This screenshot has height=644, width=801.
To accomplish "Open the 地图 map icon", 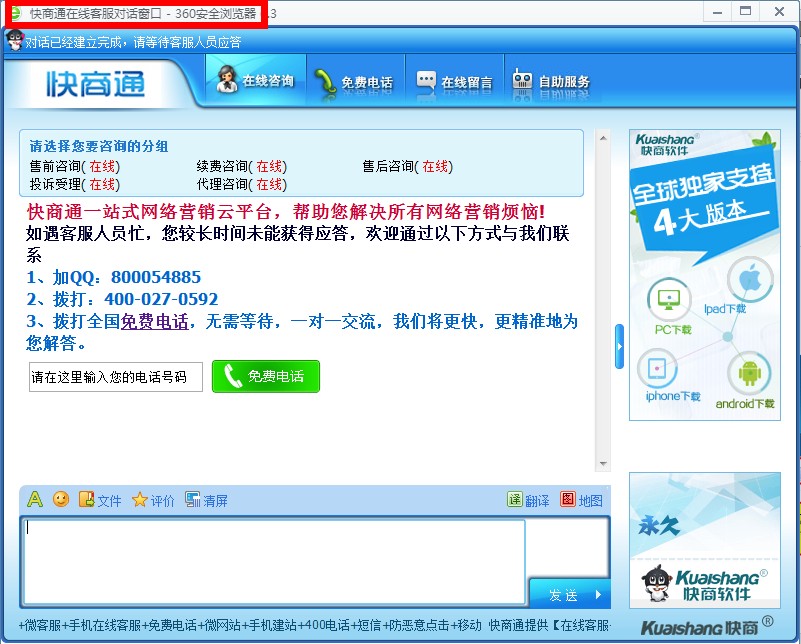I will (568, 500).
